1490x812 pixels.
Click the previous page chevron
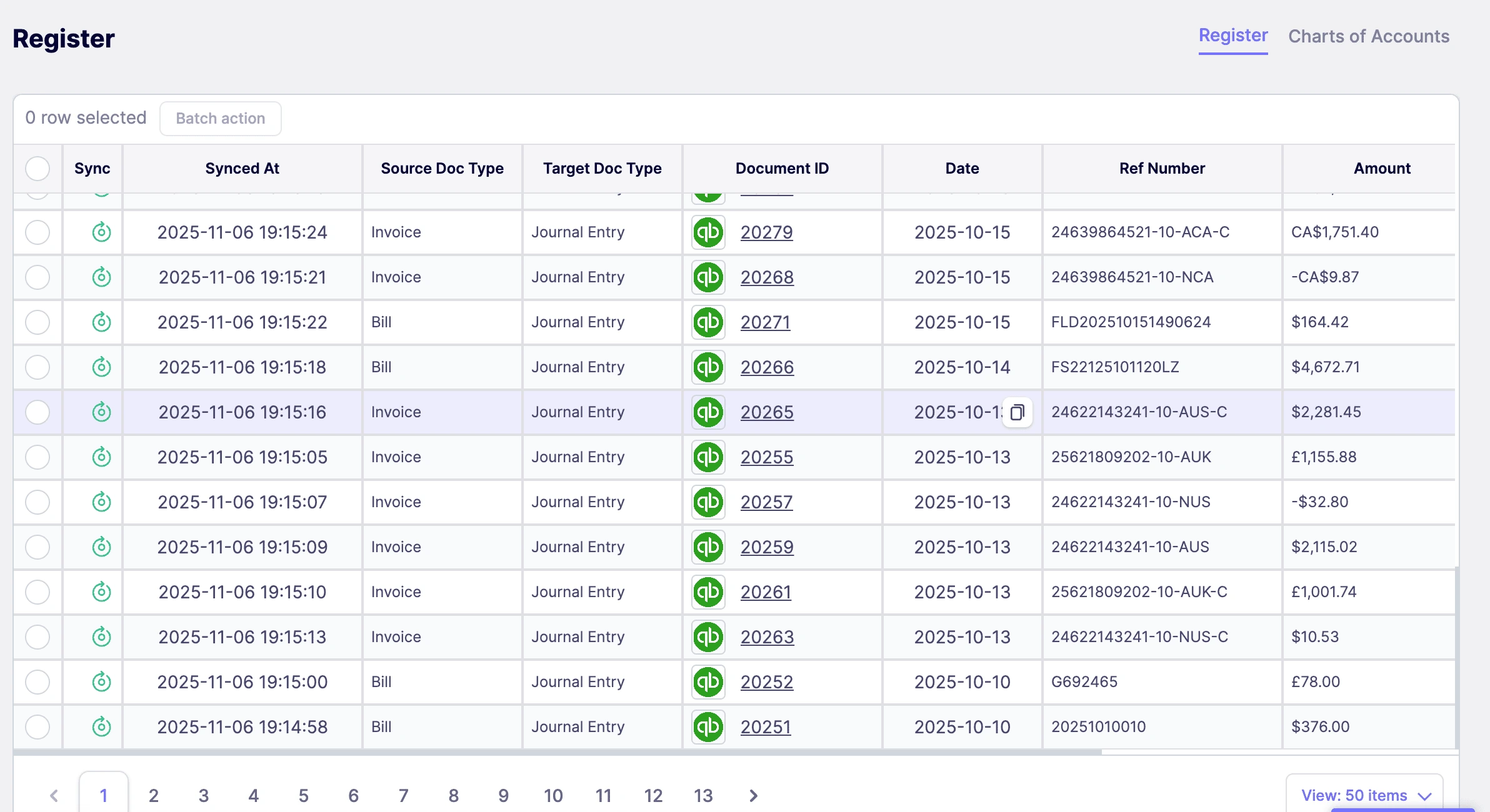click(54, 795)
